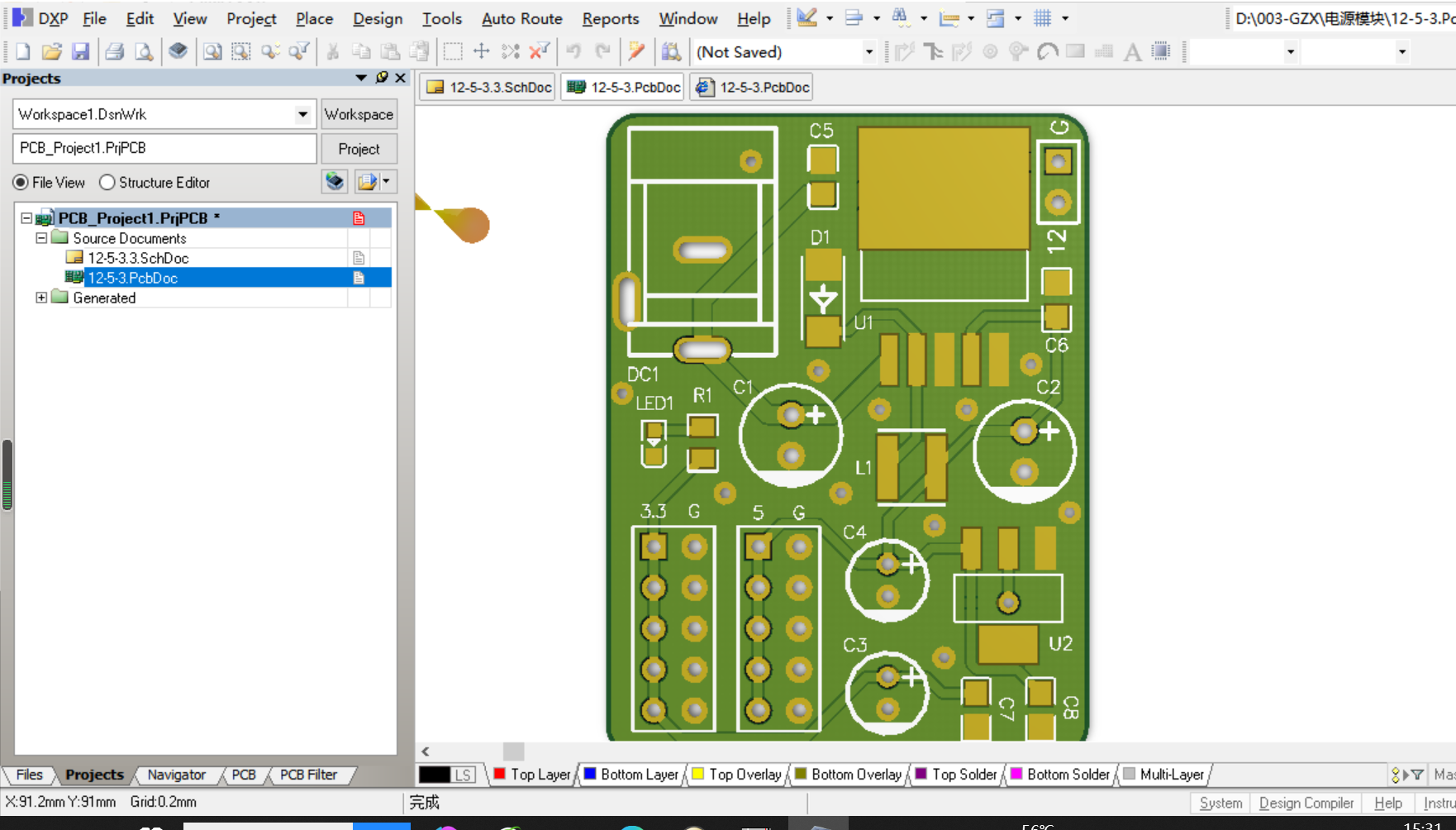Image resolution: width=1456 pixels, height=830 pixels.
Task: Click the System button in status bar
Action: [1220, 803]
